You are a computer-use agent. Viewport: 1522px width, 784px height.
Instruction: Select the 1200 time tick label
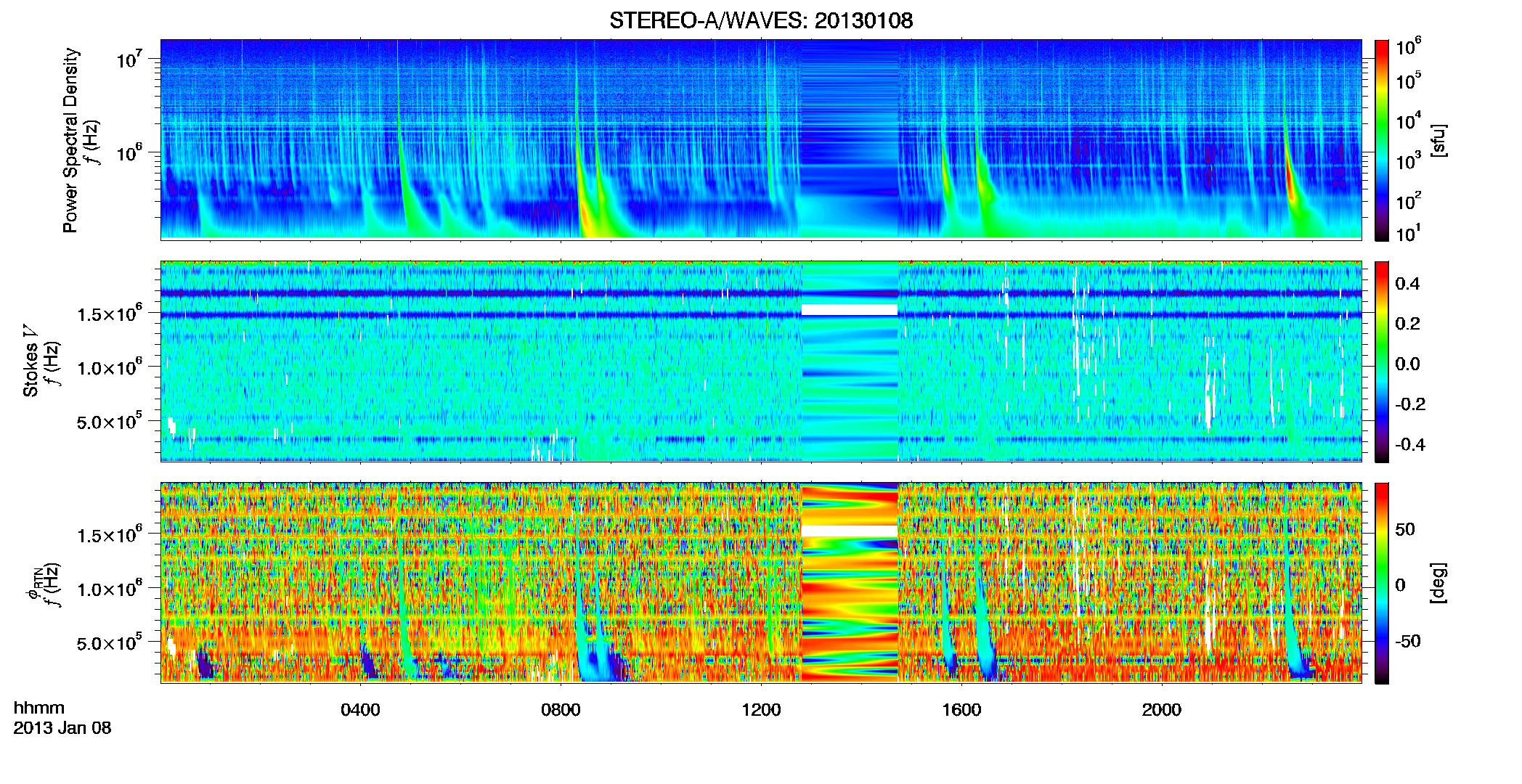coord(761,710)
